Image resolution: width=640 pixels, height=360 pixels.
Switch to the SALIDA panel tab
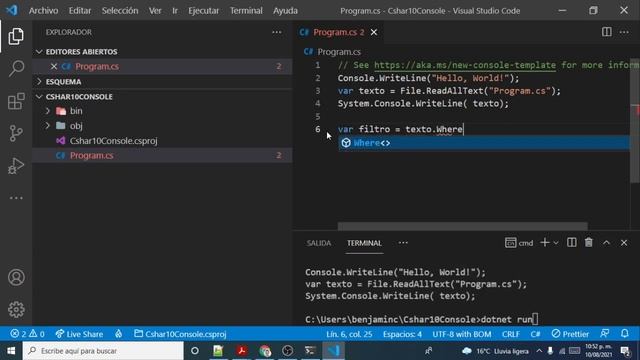pyautogui.click(x=319, y=243)
